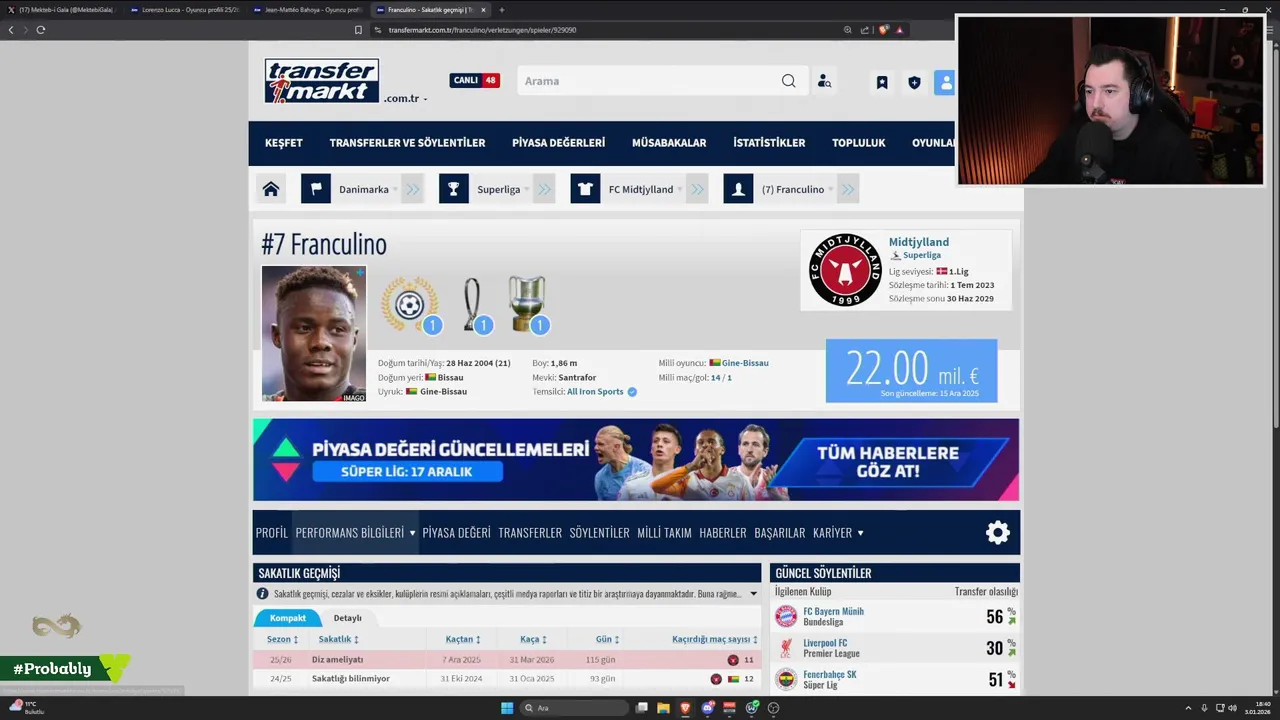Viewport: 1280px width, 720px height.
Task: Click the Bayern Münih club logo
Action: pyautogui.click(x=786, y=616)
